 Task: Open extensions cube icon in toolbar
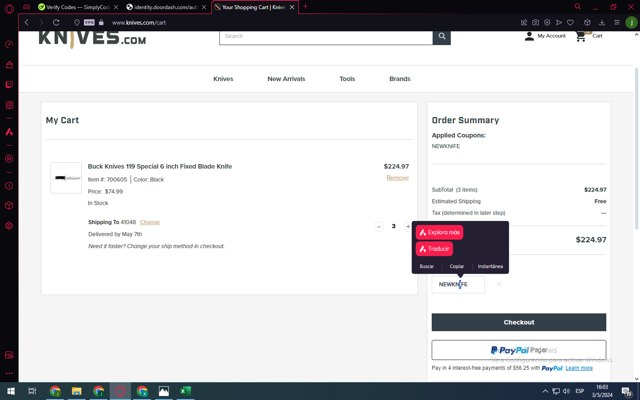coord(587,22)
